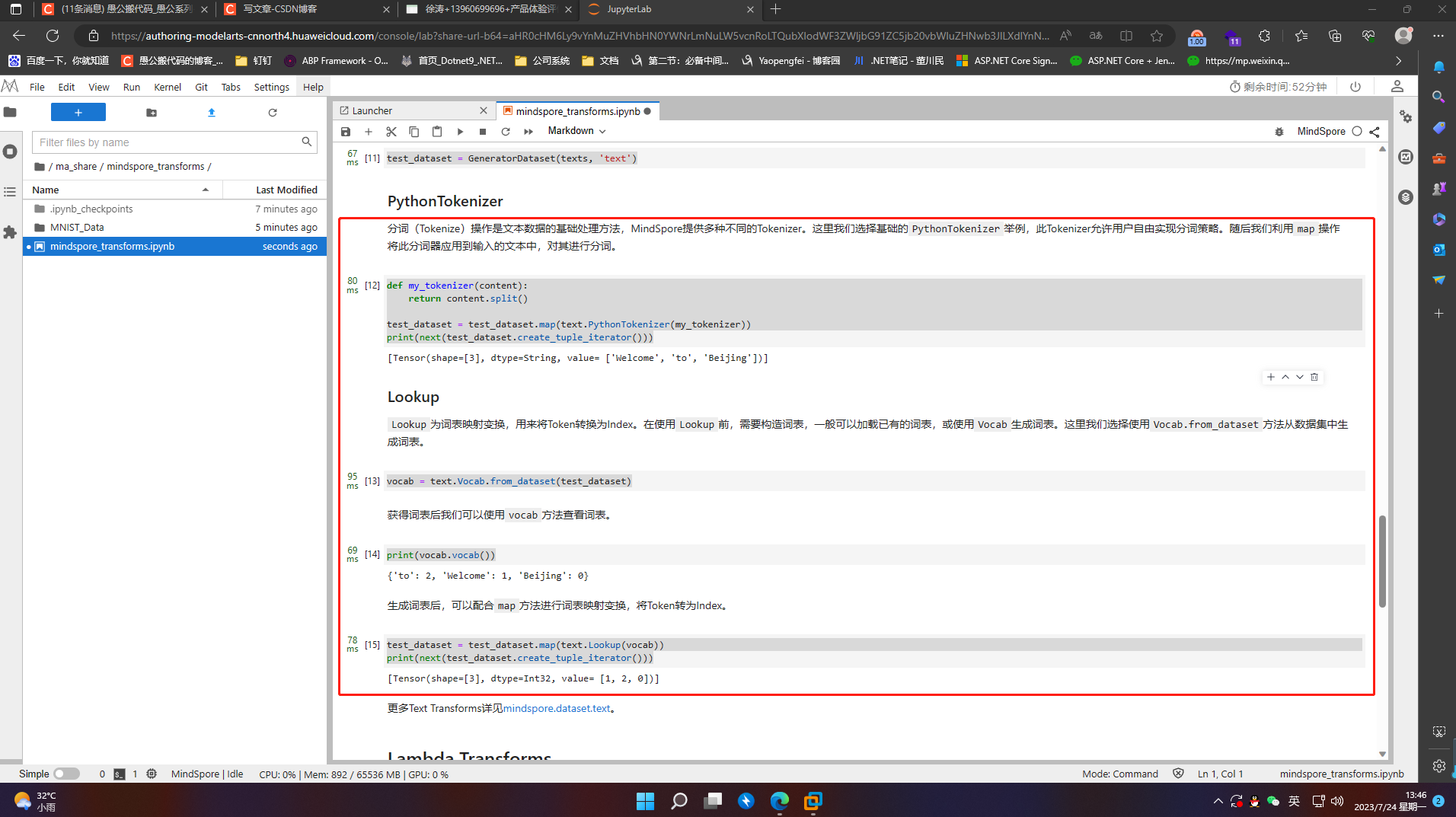Upload files with the upload arrow icon
The image size is (1456, 817).
pyautogui.click(x=212, y=113)
